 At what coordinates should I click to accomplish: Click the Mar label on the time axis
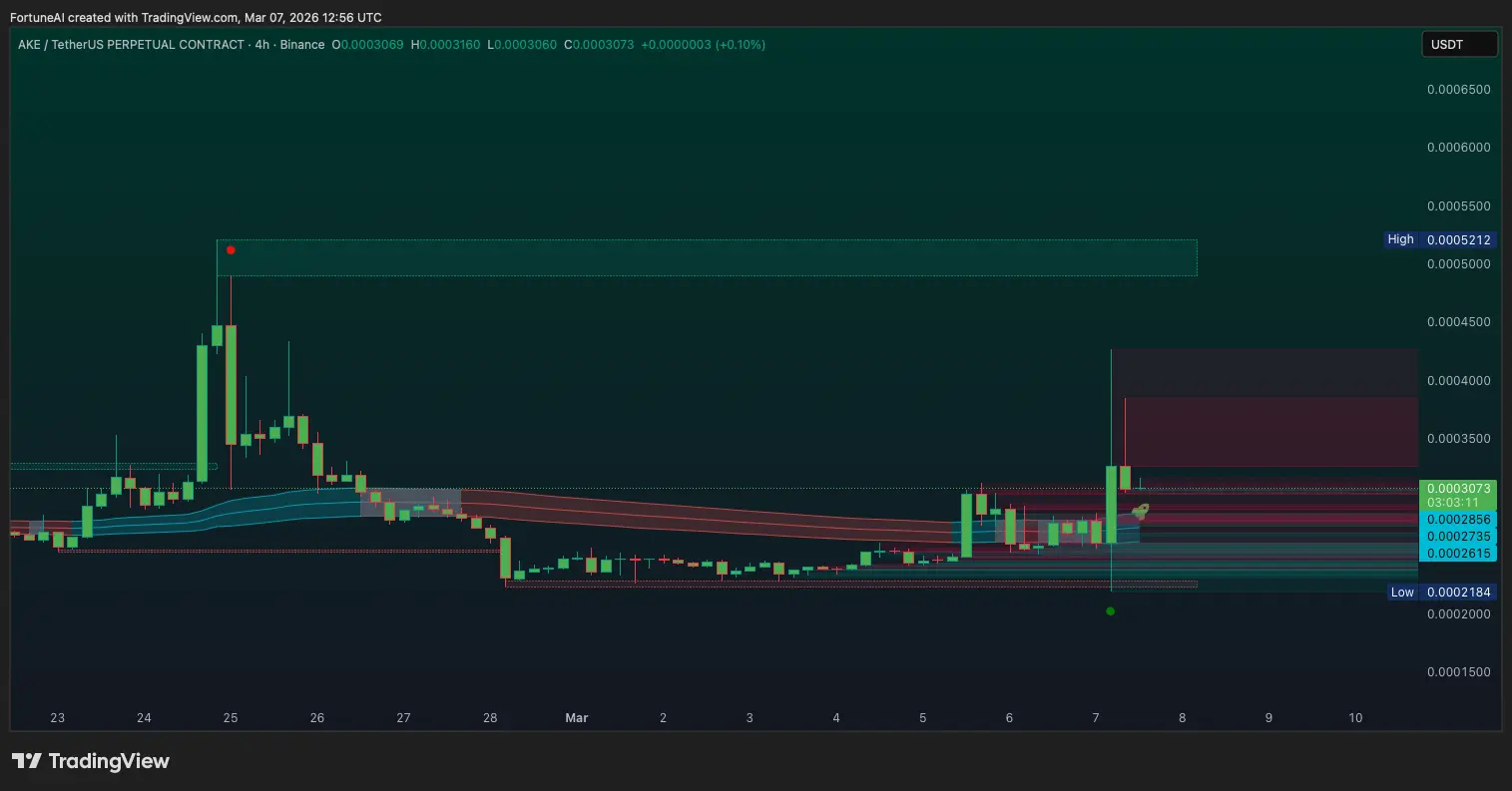(577, 717)
